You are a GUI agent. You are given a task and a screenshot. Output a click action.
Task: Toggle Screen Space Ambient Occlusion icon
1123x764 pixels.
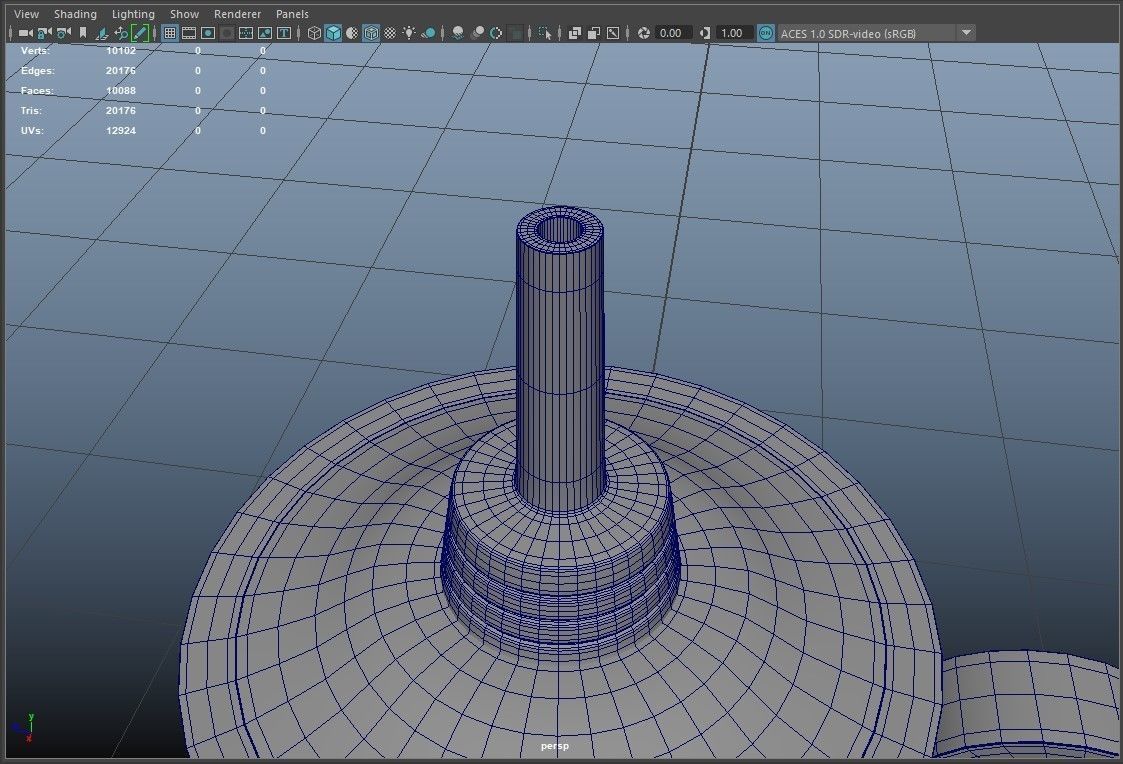click(x=458, y=33)
